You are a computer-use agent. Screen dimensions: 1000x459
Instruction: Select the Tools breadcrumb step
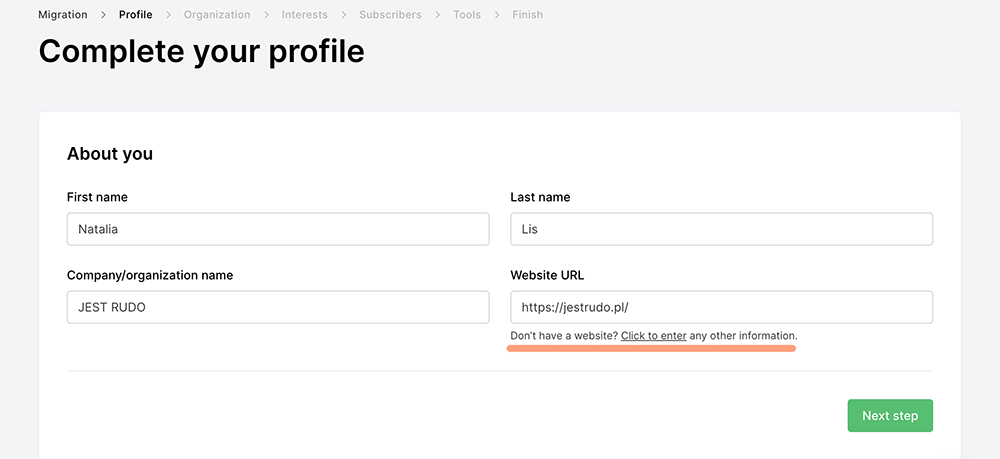[466, 15]
